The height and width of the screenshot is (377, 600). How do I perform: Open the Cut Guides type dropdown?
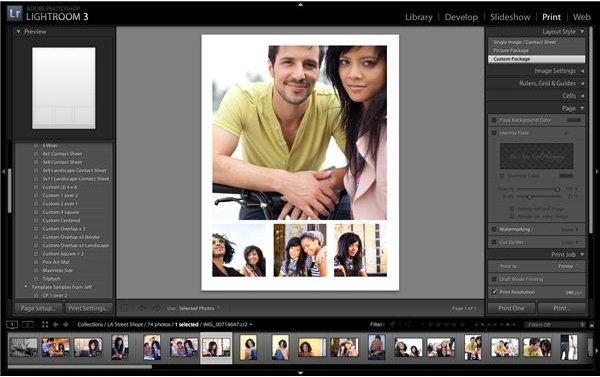(570, 242)
